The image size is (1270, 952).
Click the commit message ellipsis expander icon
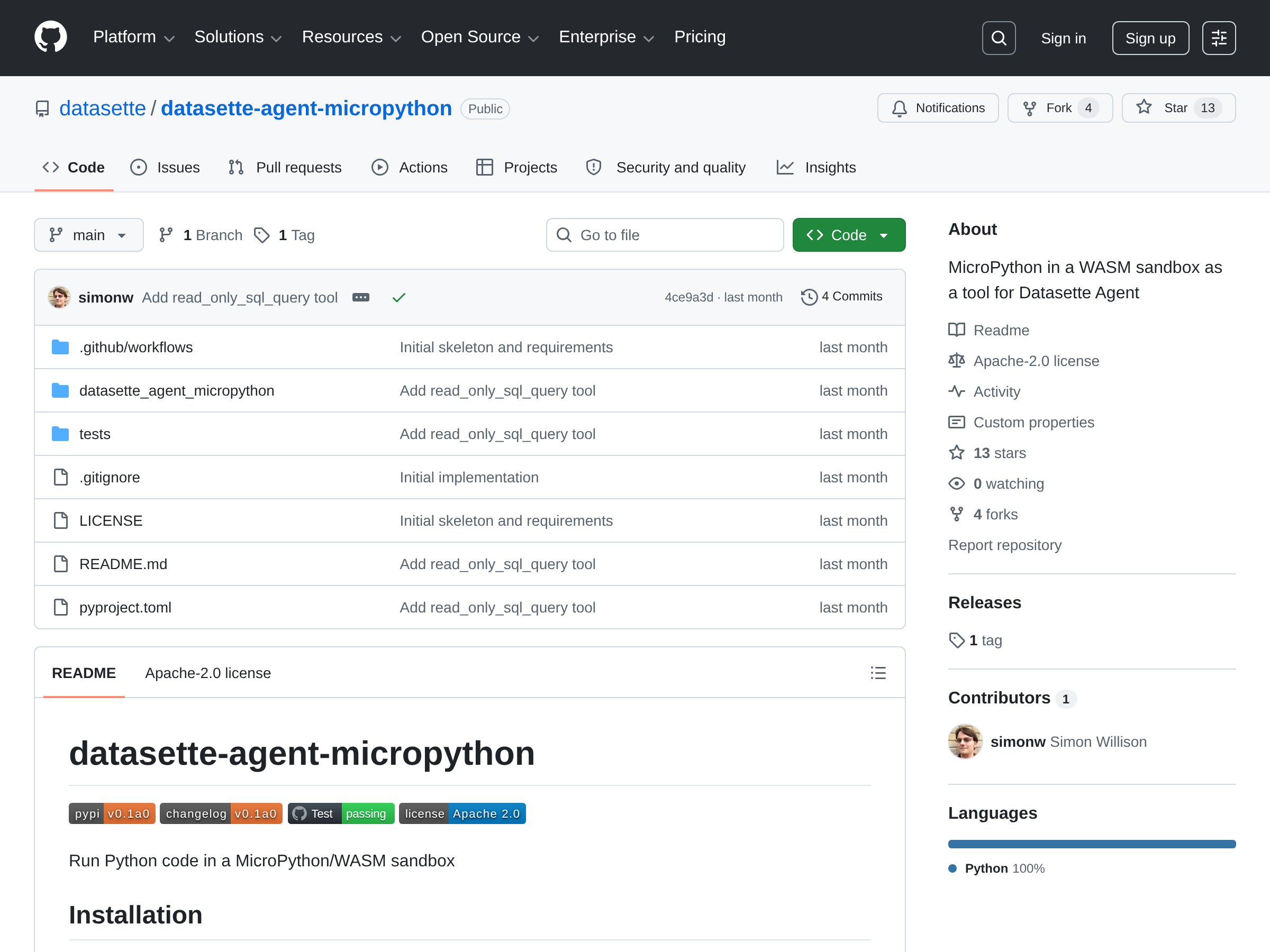(x=360, y=297)
